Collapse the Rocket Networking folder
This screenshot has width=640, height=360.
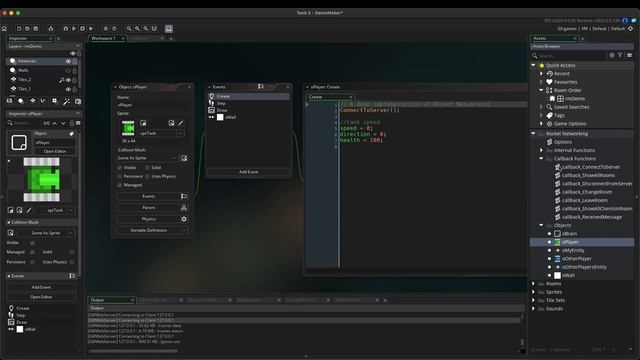coord(533,133)
